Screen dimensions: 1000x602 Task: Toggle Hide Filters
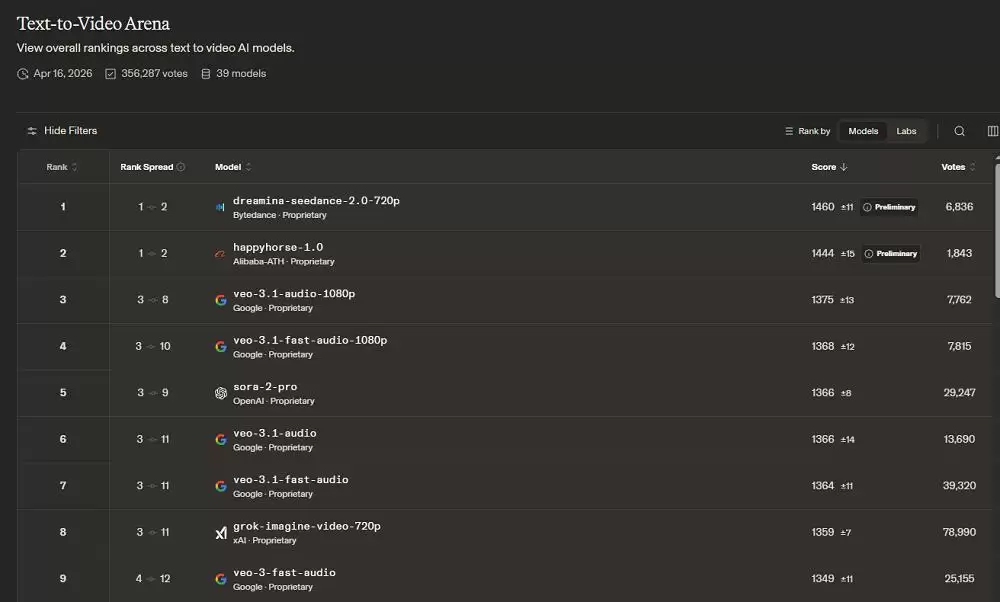click(62, 131)
